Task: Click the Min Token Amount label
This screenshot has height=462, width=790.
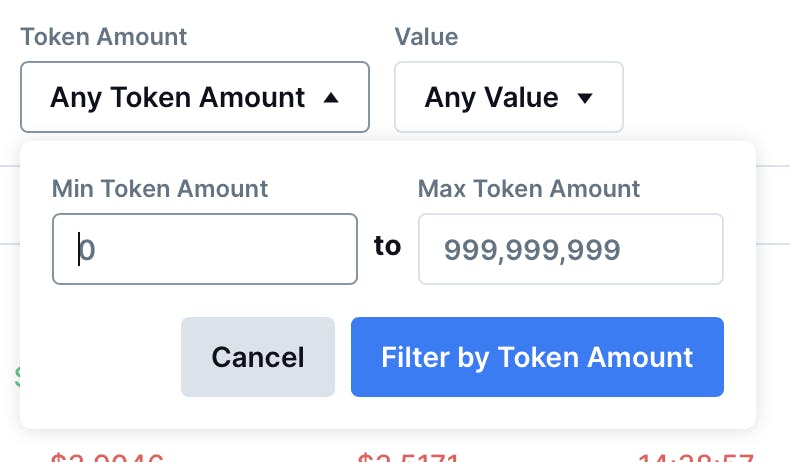Action: (x=160, y=189)
